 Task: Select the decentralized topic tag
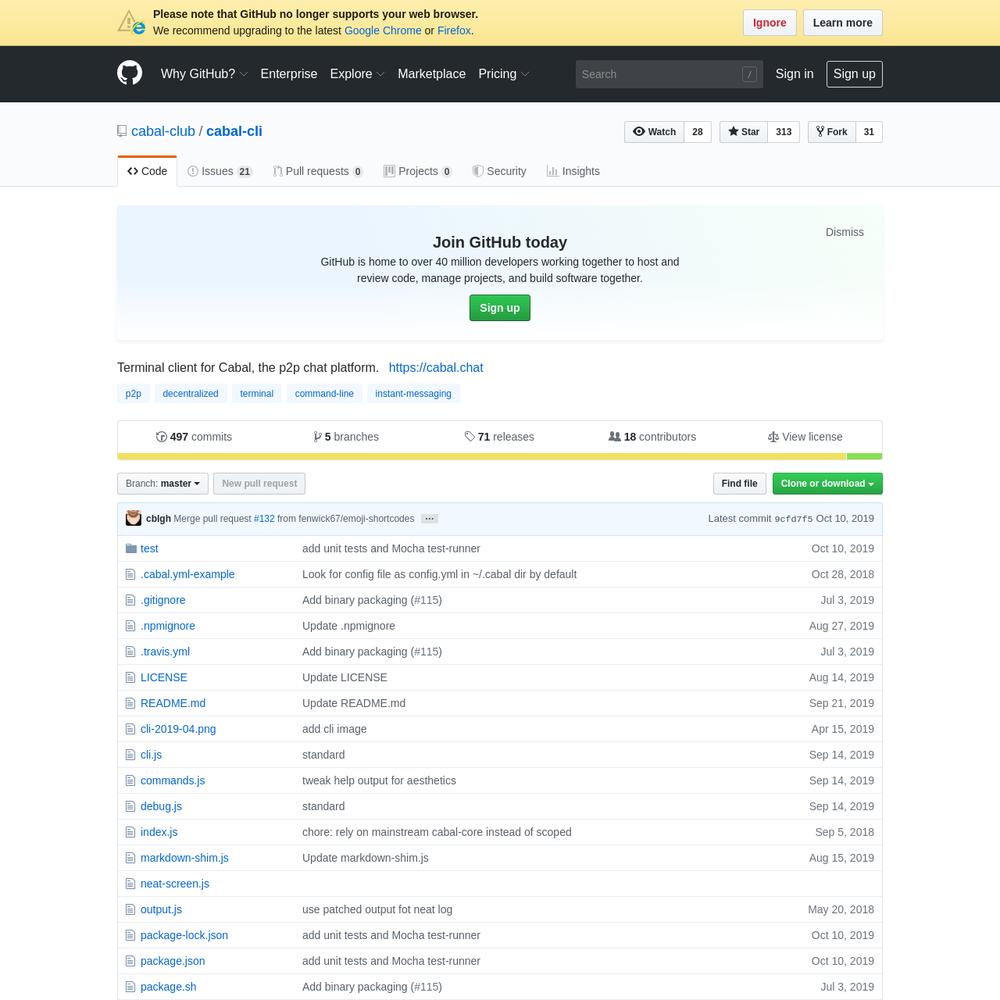pos(191,393)
